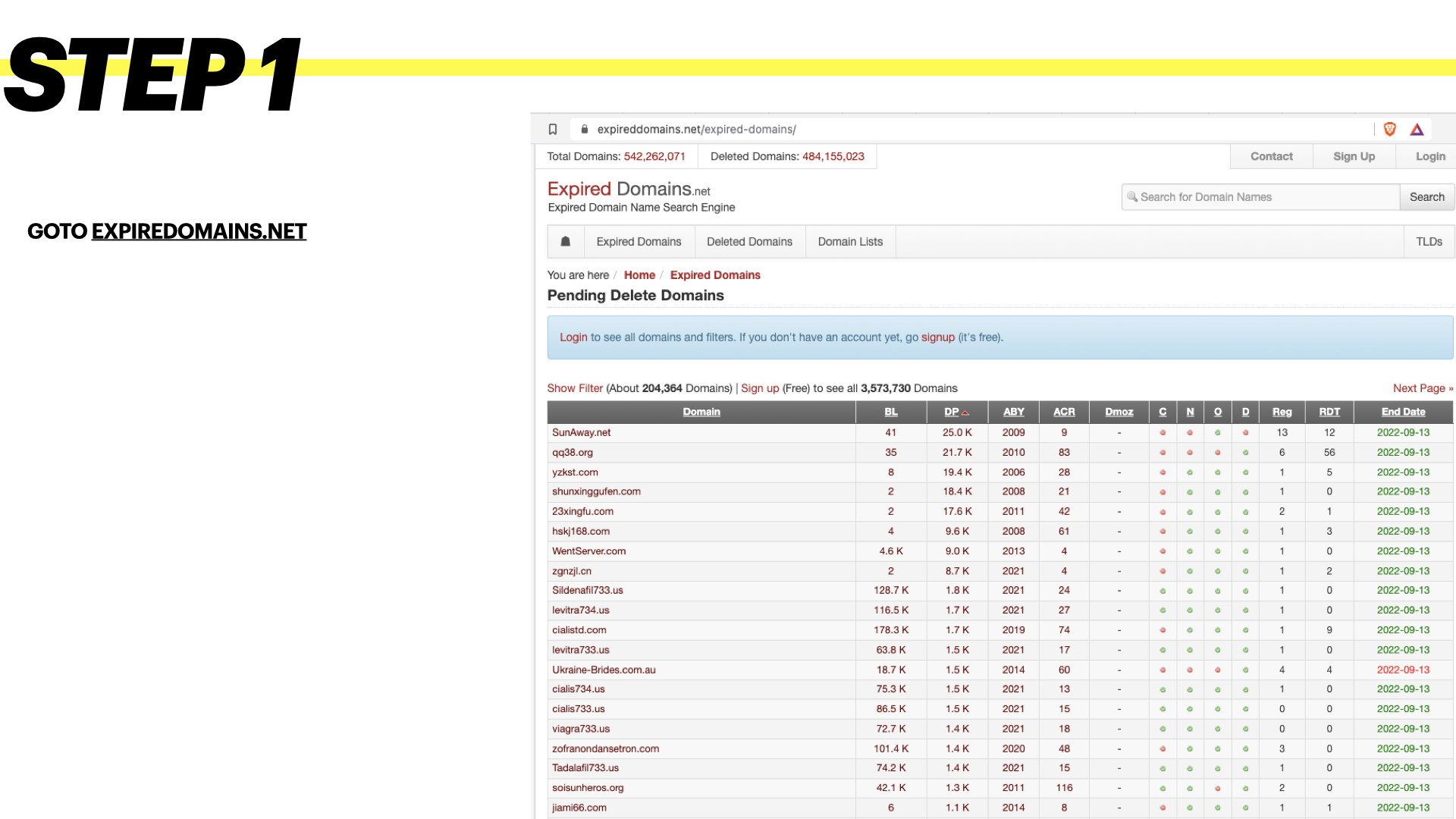The width and height of the screenshot is (1456, 819).
Task: Click the Search button
Action: tap(1426, 197)
